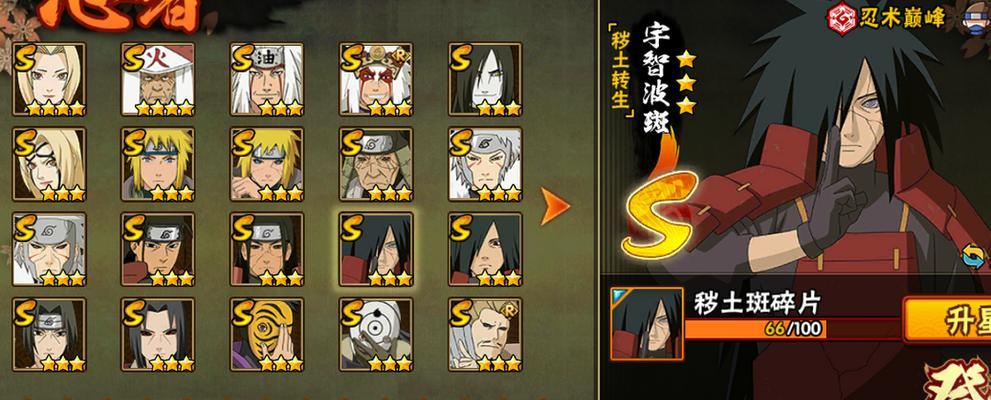Select blonde ninja with R badge portrait
This screenshot has height=400, width=991.
coord(485,334)
